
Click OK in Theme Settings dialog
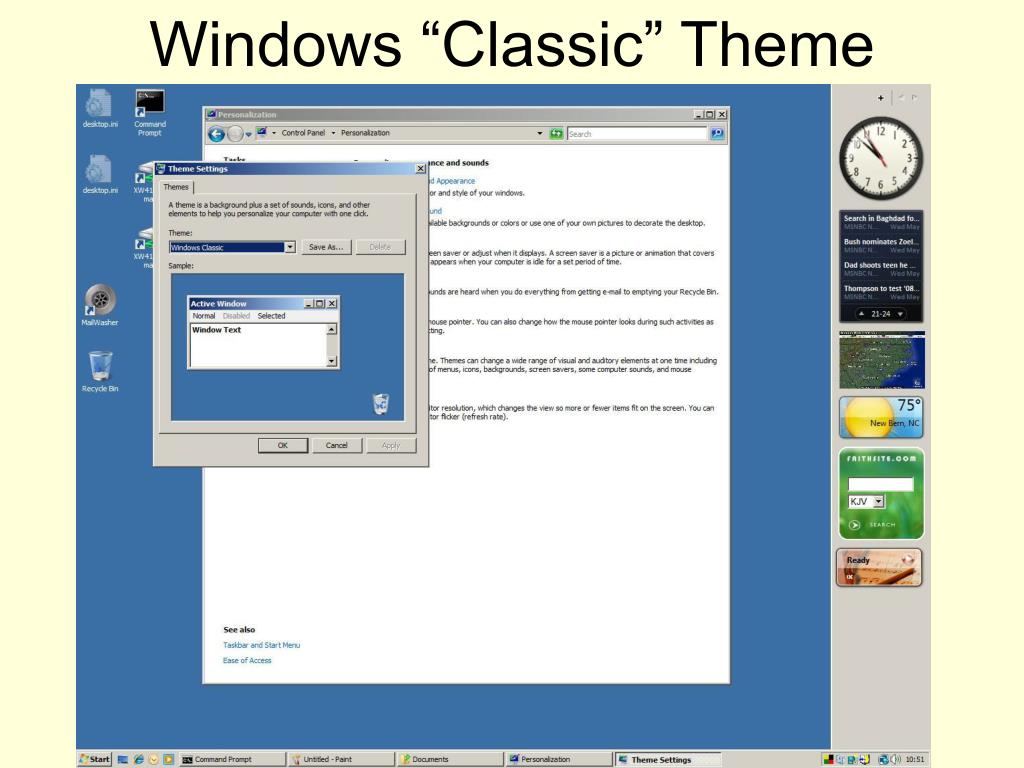tap(283, 445)
